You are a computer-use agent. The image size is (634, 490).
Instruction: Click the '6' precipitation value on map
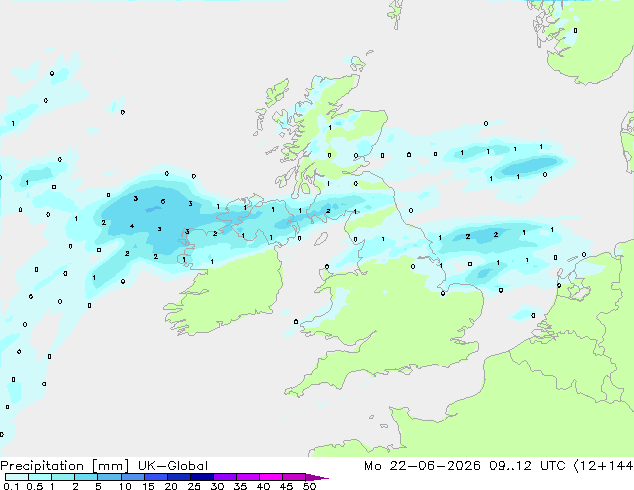[163, 201]
